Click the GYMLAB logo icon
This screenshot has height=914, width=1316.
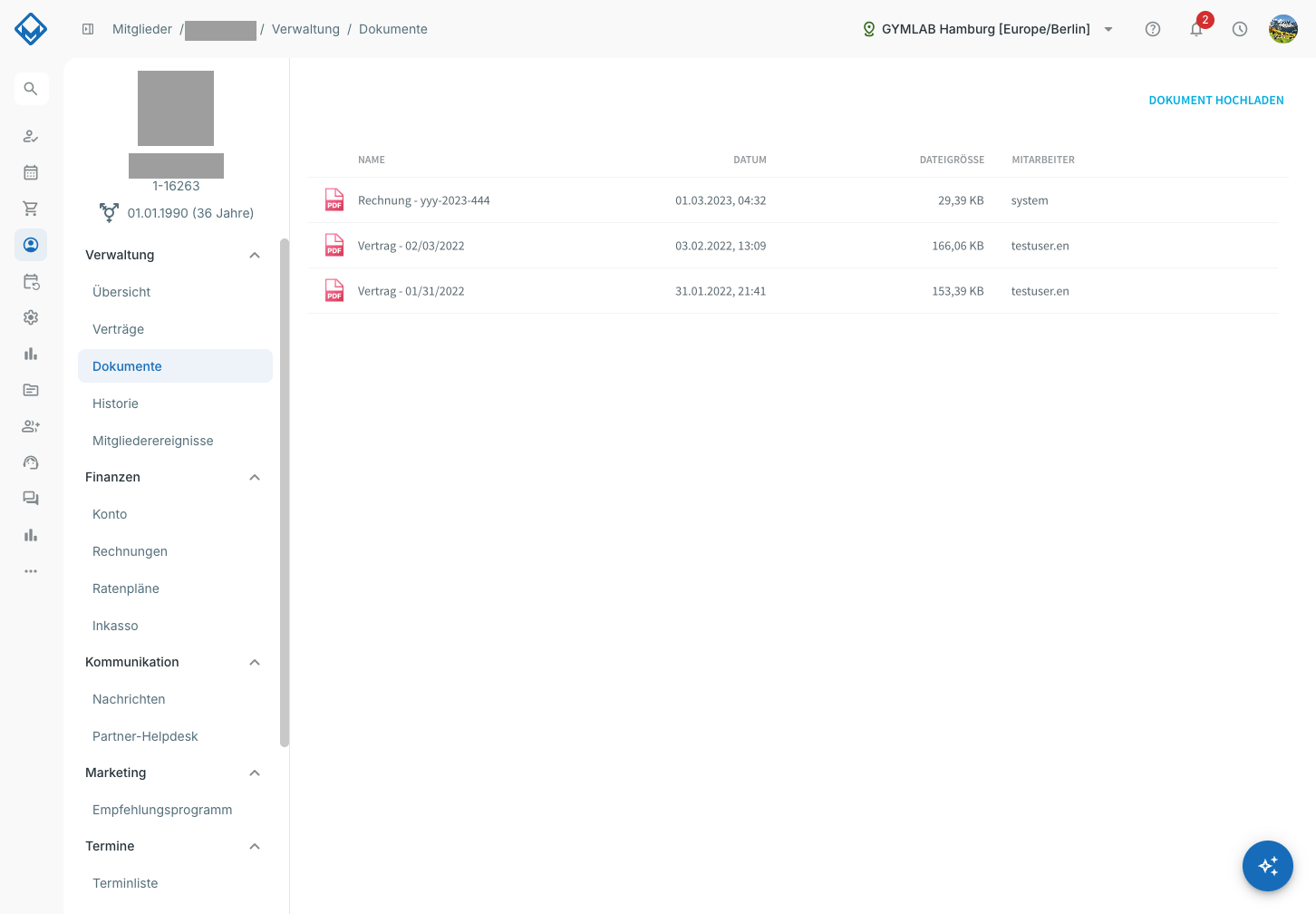click(31, 29)
